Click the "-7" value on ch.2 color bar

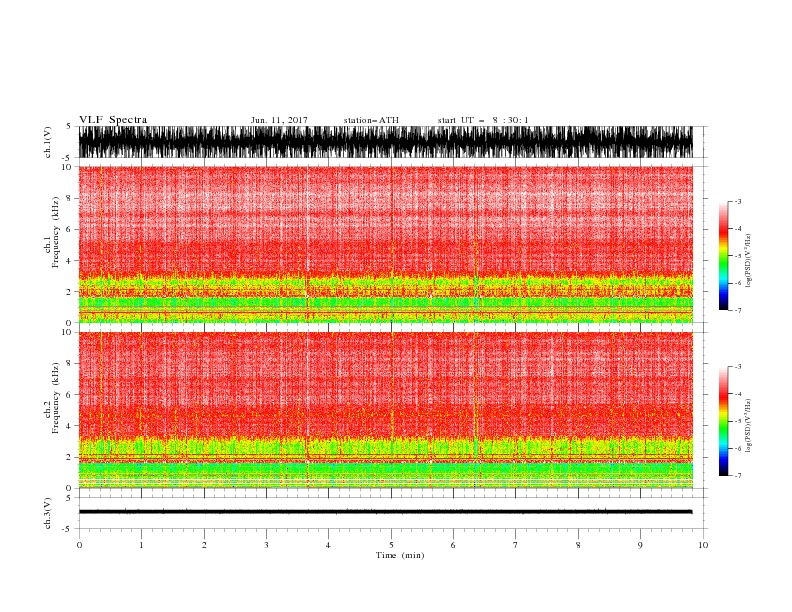[x=737, y=476]
